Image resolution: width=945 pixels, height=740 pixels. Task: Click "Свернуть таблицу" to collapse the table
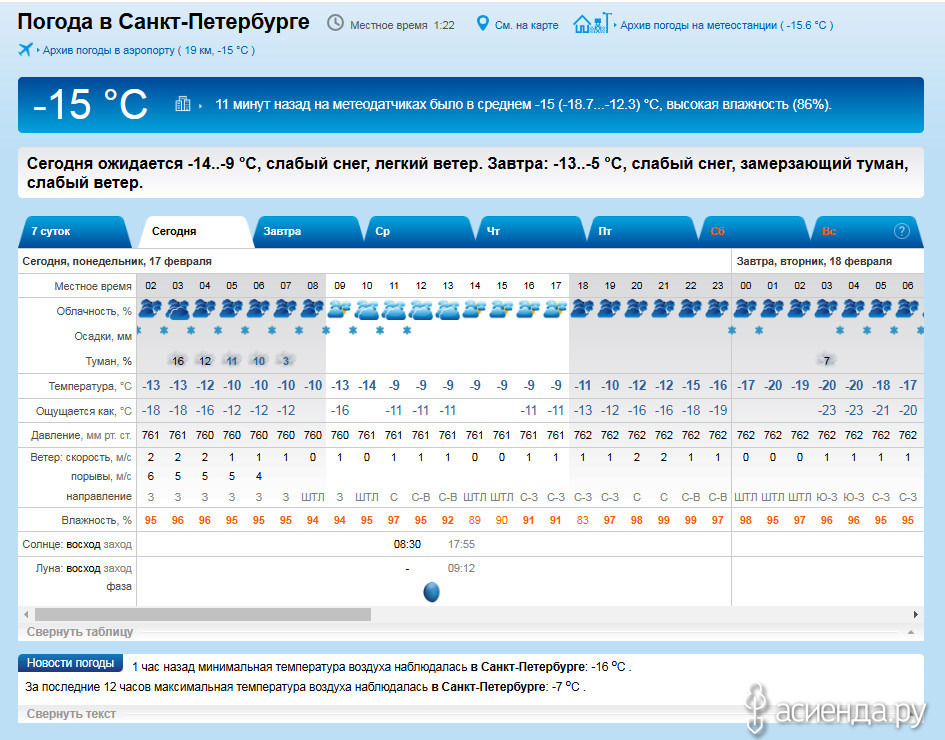point(80,632)
